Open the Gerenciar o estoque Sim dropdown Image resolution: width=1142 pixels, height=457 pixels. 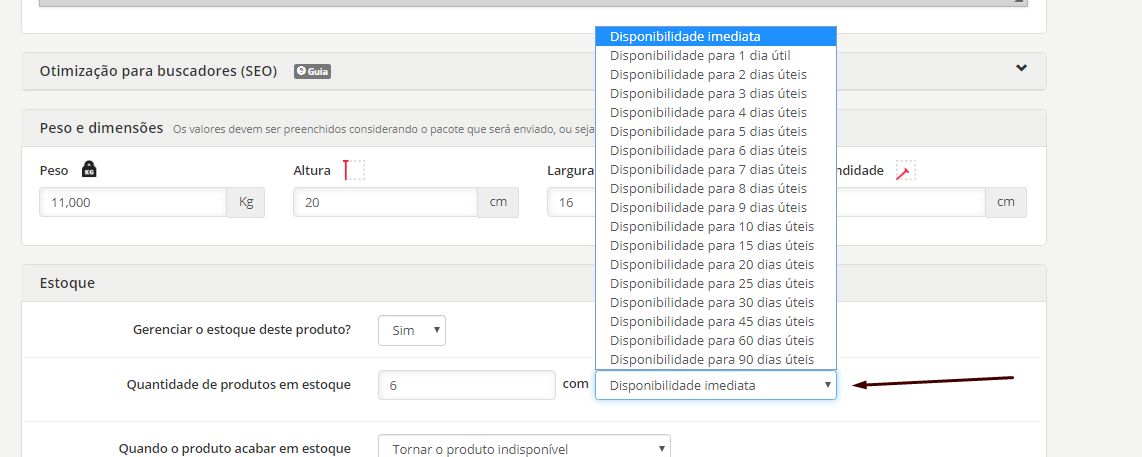411,330
